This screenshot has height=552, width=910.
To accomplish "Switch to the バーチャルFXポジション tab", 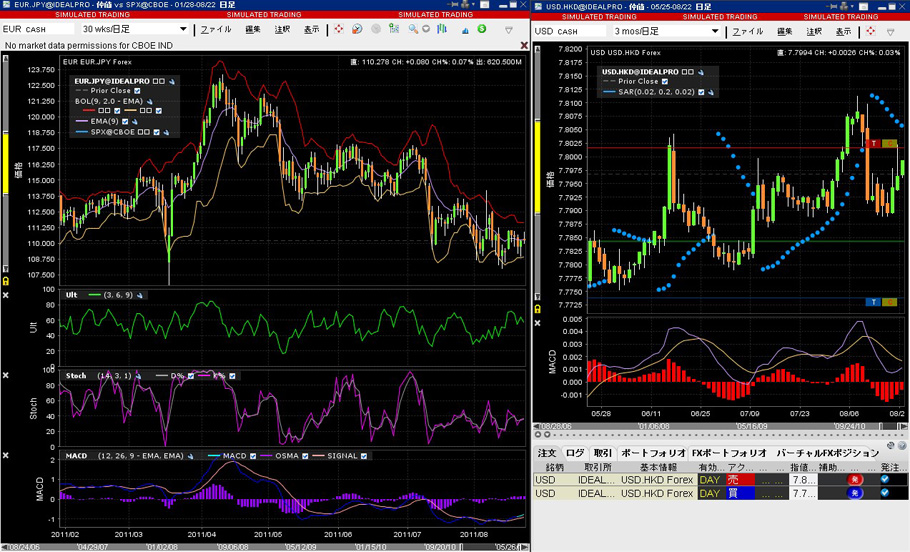I will (x=828, y=453).
